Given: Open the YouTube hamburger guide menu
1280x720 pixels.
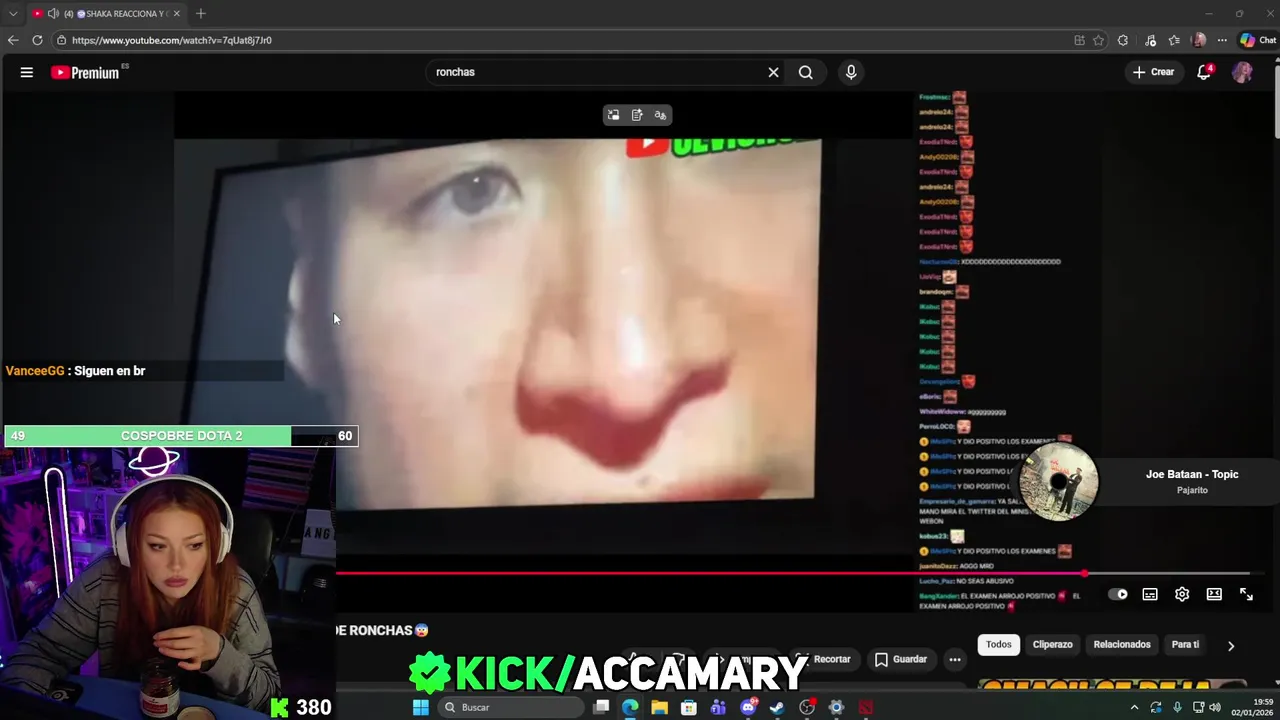Looking at the screenshot, I should point(27,72).
